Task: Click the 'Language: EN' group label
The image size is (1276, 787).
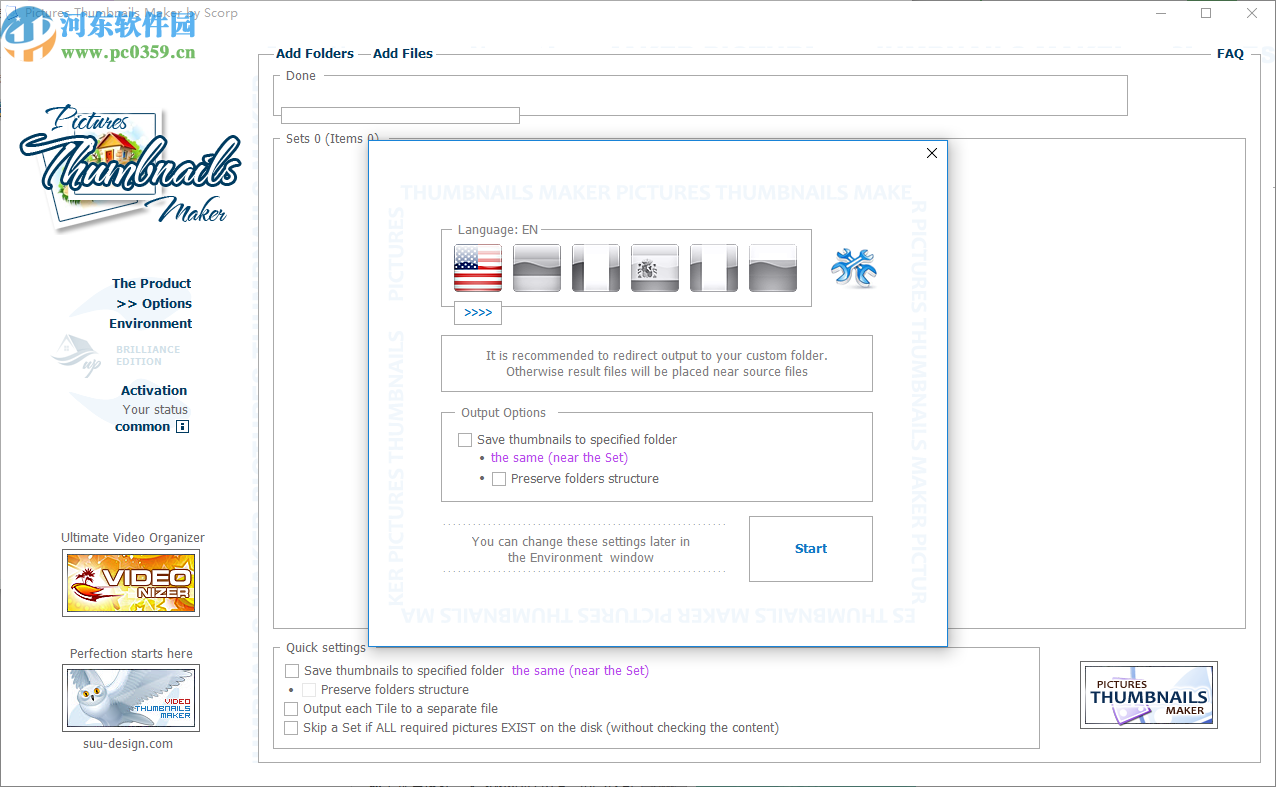Action: (498, 230)
